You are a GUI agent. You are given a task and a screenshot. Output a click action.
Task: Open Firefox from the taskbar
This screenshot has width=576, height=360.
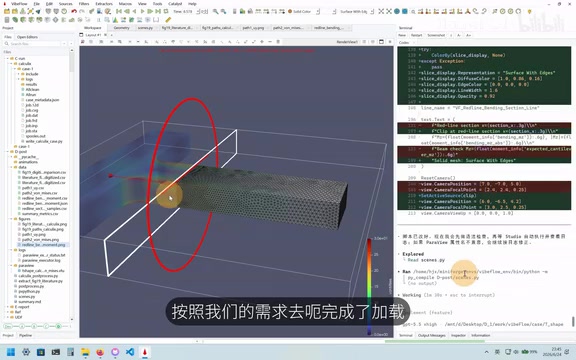[100, 352]
